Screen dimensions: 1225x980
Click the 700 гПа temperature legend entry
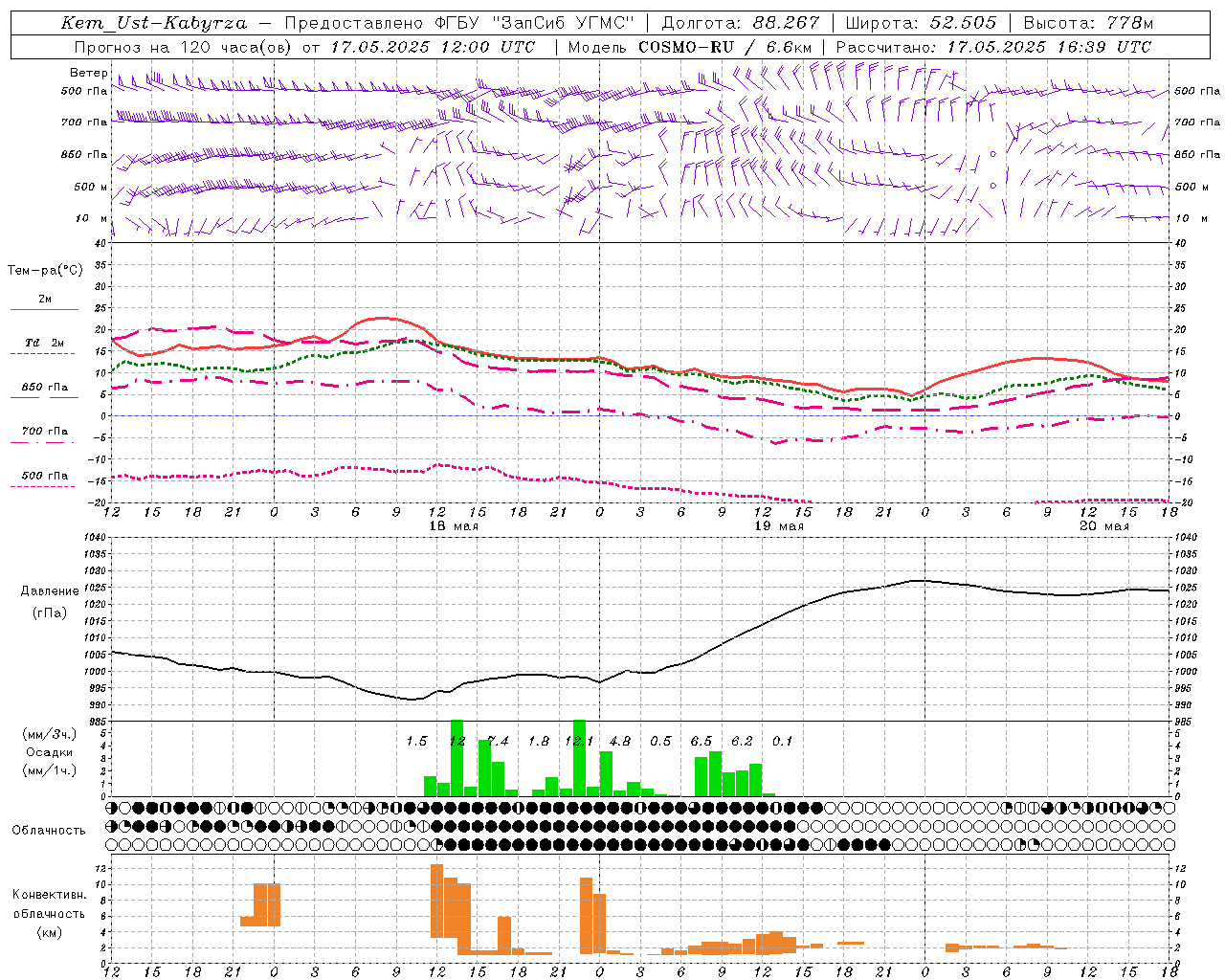(x=44, y=434)
